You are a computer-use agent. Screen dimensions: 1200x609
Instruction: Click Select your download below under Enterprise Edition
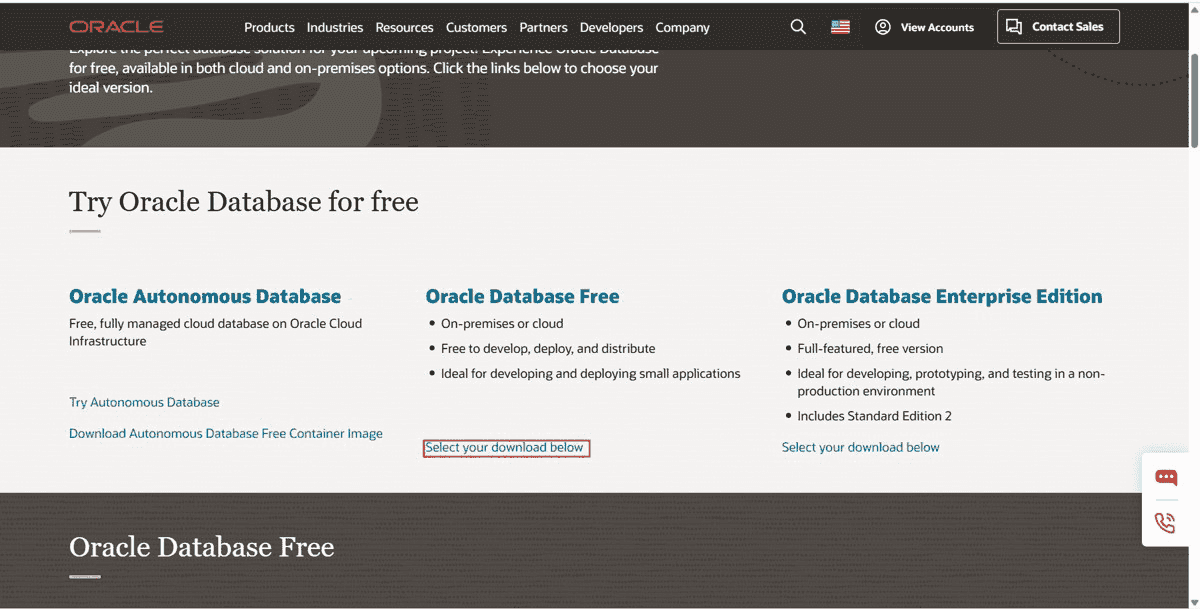(x=861, y=448)
